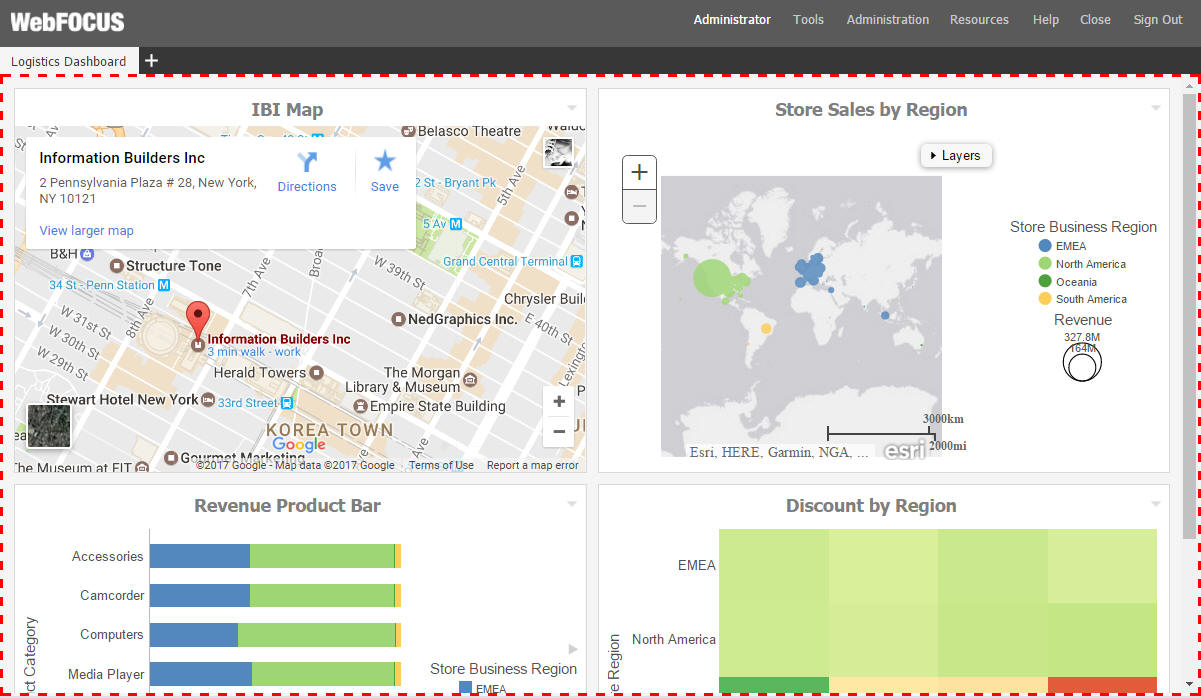The image size is (1201, 698).
Task: Switch to satellite imagery thumbnail
Action: 49,427
